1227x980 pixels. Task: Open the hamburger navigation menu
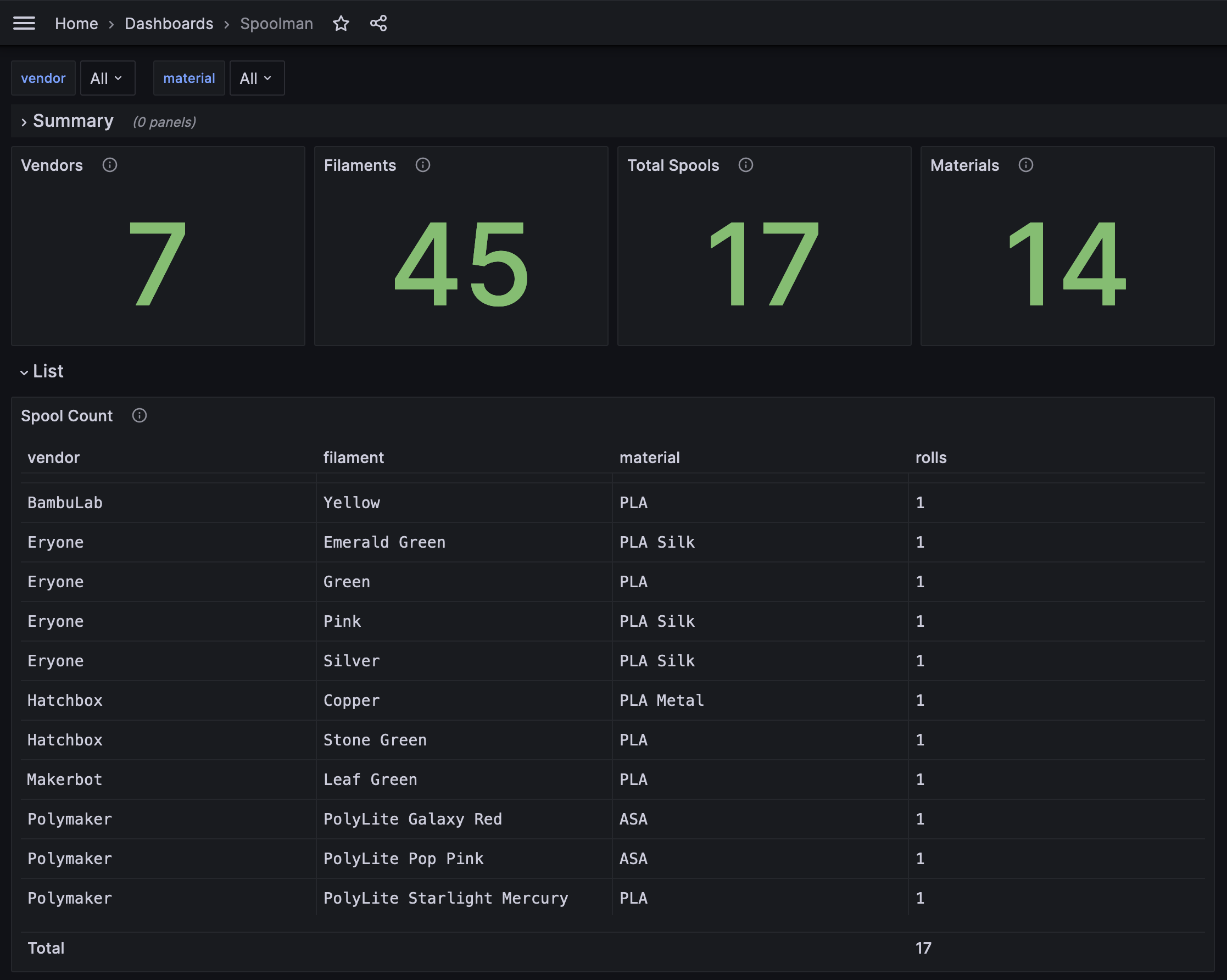click(24, 23)
